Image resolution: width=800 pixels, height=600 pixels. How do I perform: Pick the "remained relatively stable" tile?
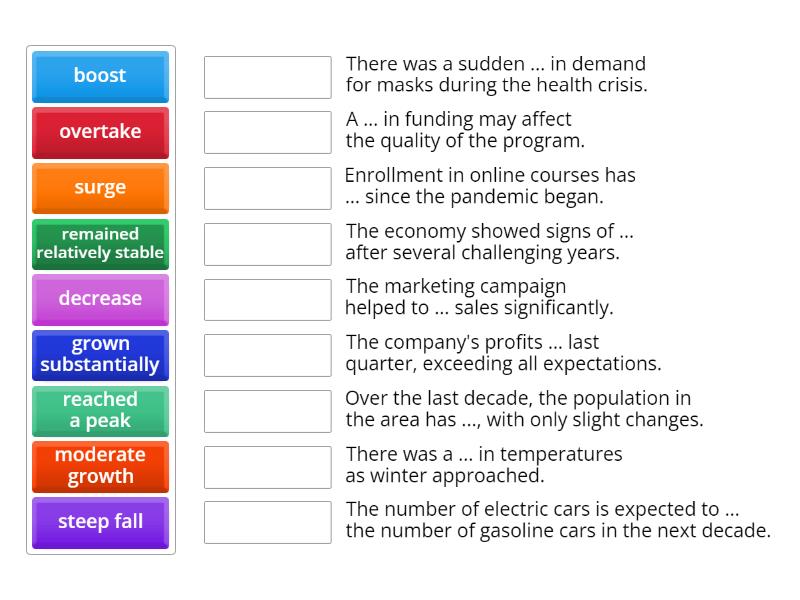pos(100,244)
